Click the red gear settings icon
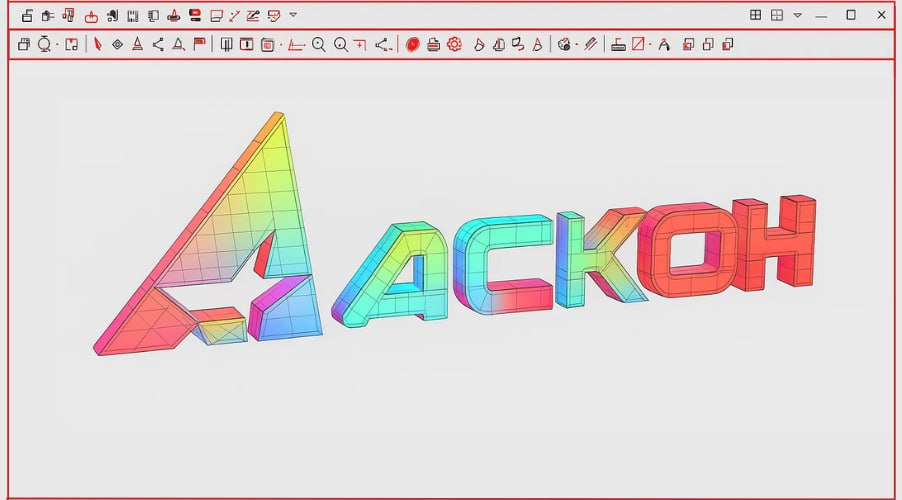The image size is (902, 500). [454, 44]
